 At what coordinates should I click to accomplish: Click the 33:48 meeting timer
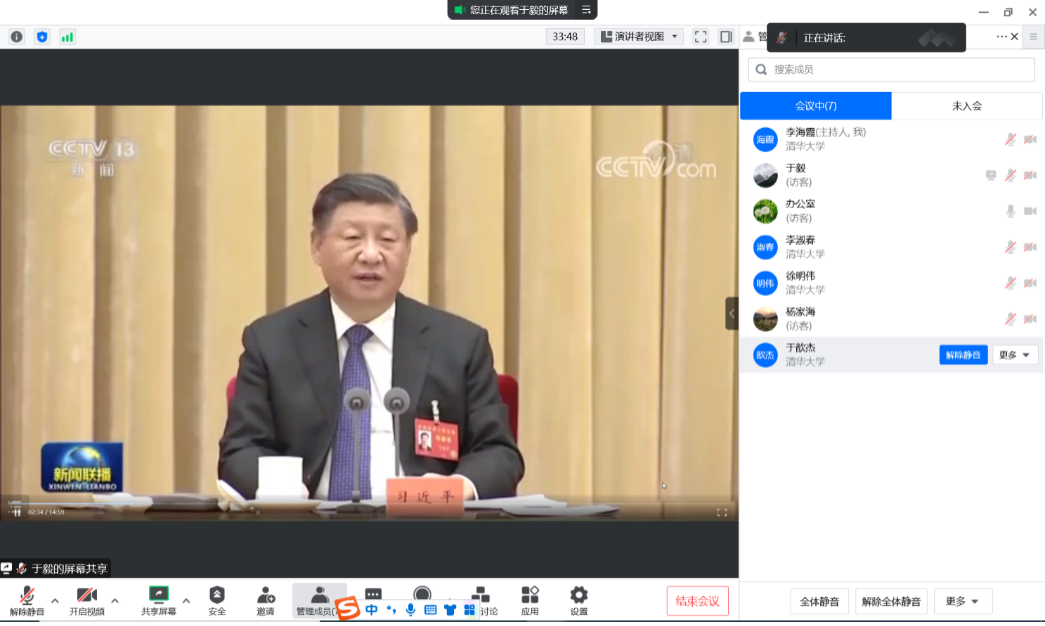[565, 37]
